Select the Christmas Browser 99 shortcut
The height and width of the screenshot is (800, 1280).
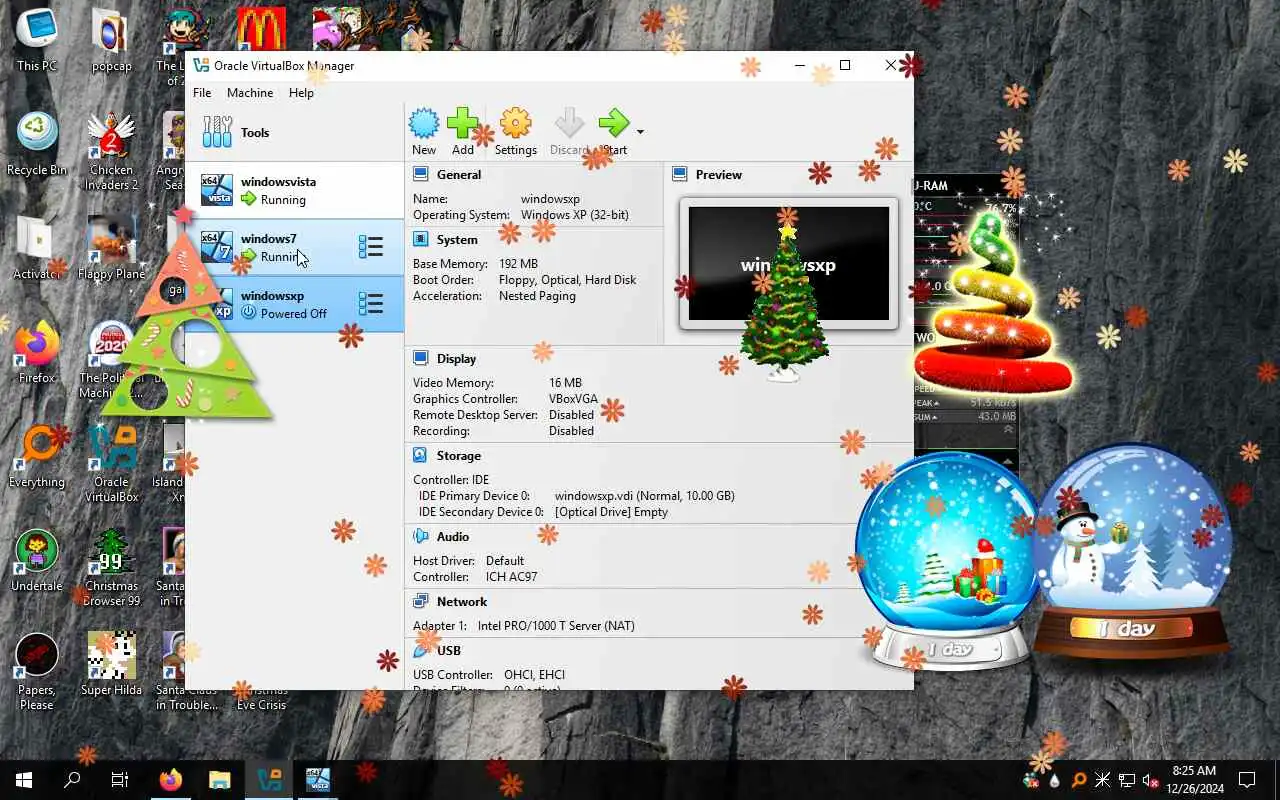(x=111, y=568)
